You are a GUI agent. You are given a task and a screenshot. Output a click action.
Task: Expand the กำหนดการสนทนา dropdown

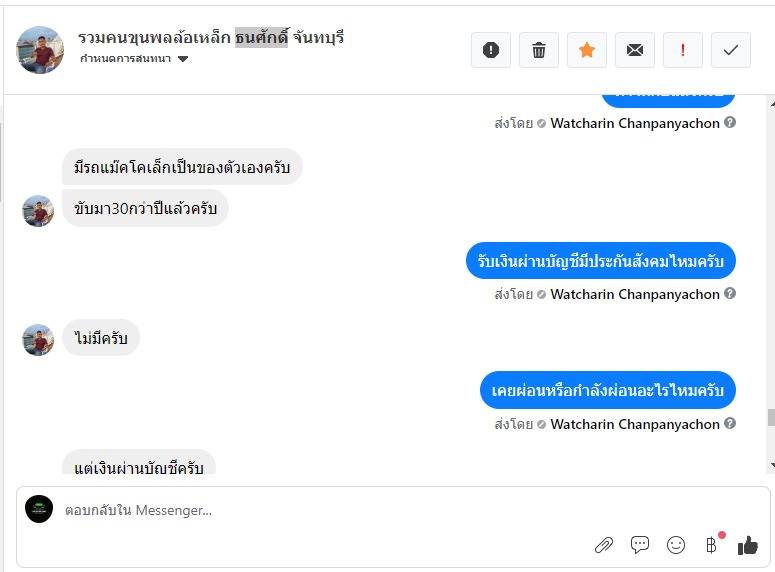click(183, 59)
